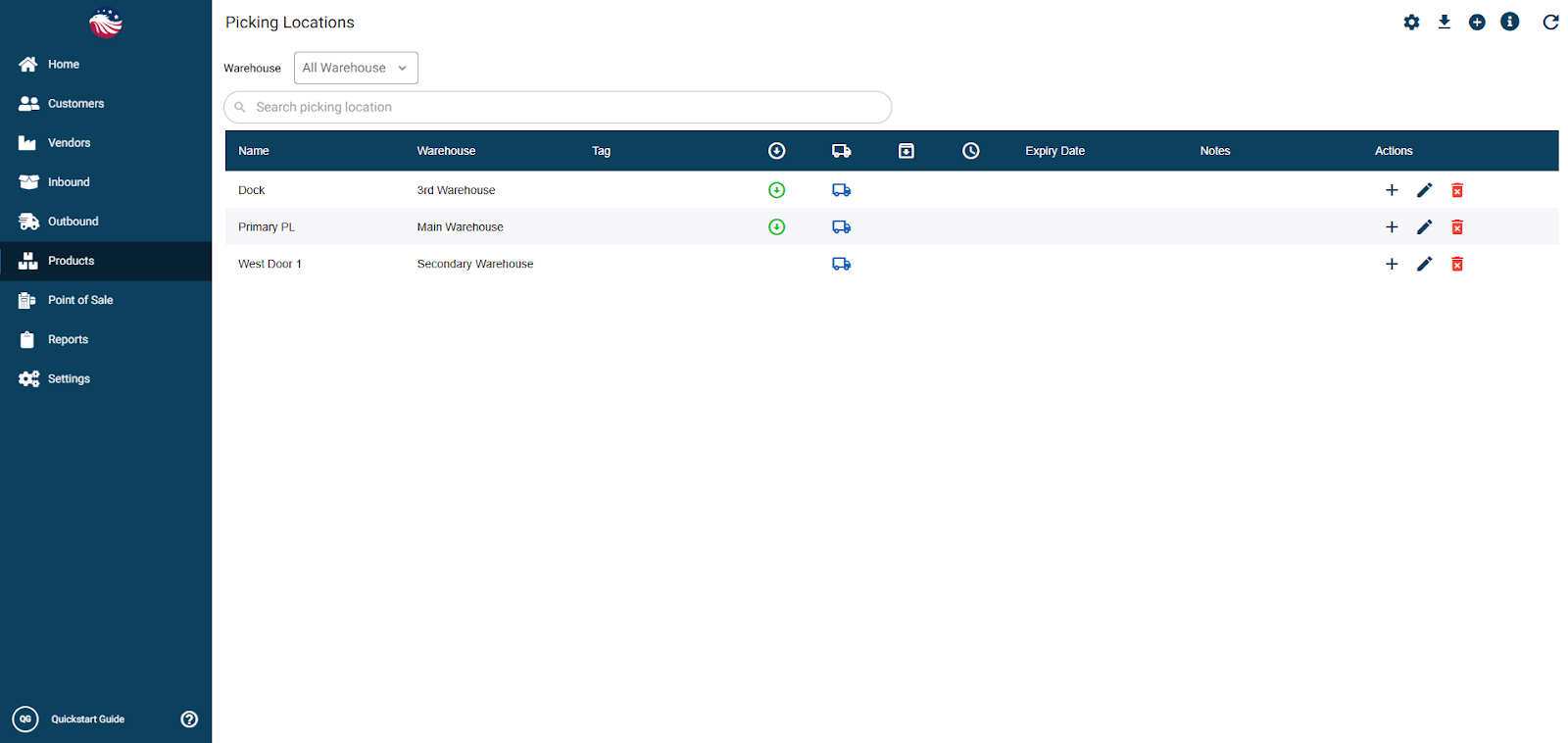Click the plus icon in the West Door 1 row
The image size is (1568, 743).
(x=1392, y=264)
